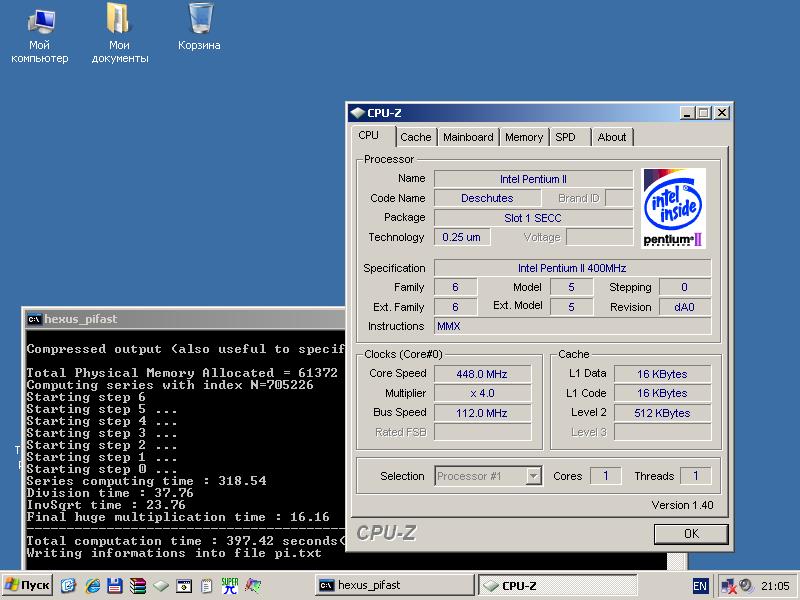
Task: Click the hexus_pifast window title bar
Action: (x=186, y=319)
